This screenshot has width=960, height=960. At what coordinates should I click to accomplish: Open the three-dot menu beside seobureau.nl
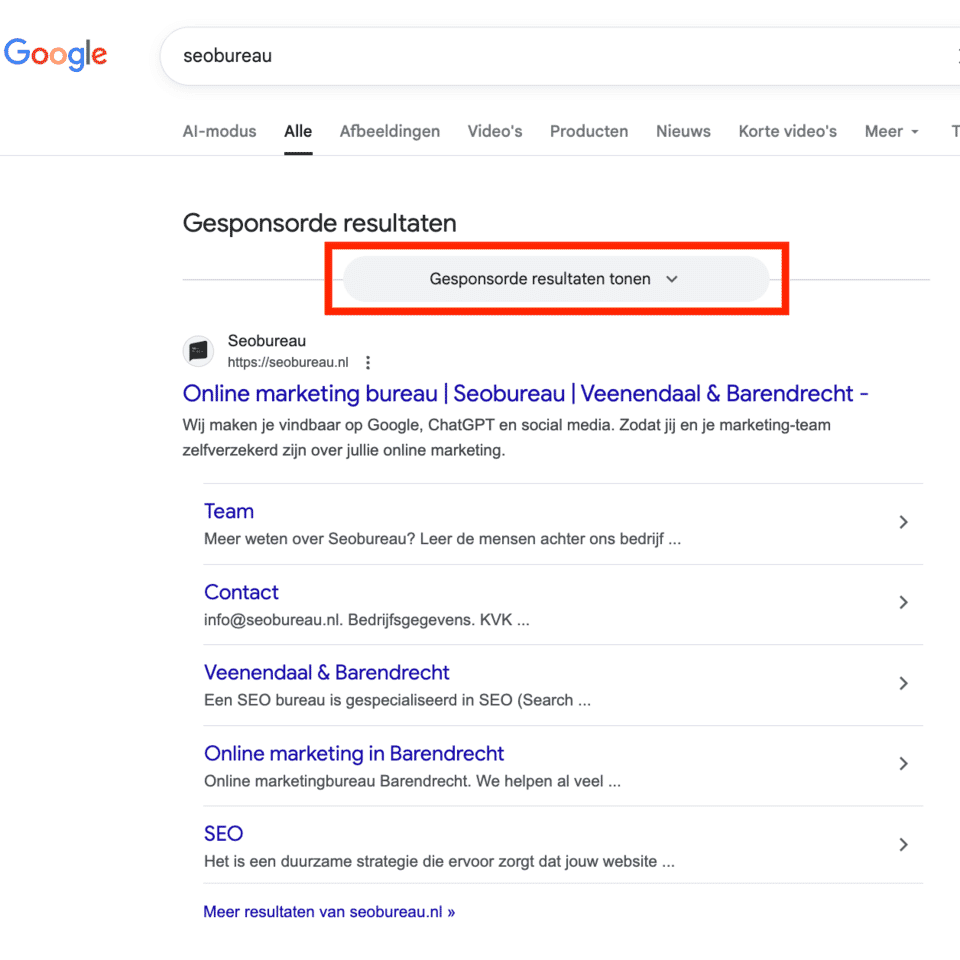[x=368, y=363]
